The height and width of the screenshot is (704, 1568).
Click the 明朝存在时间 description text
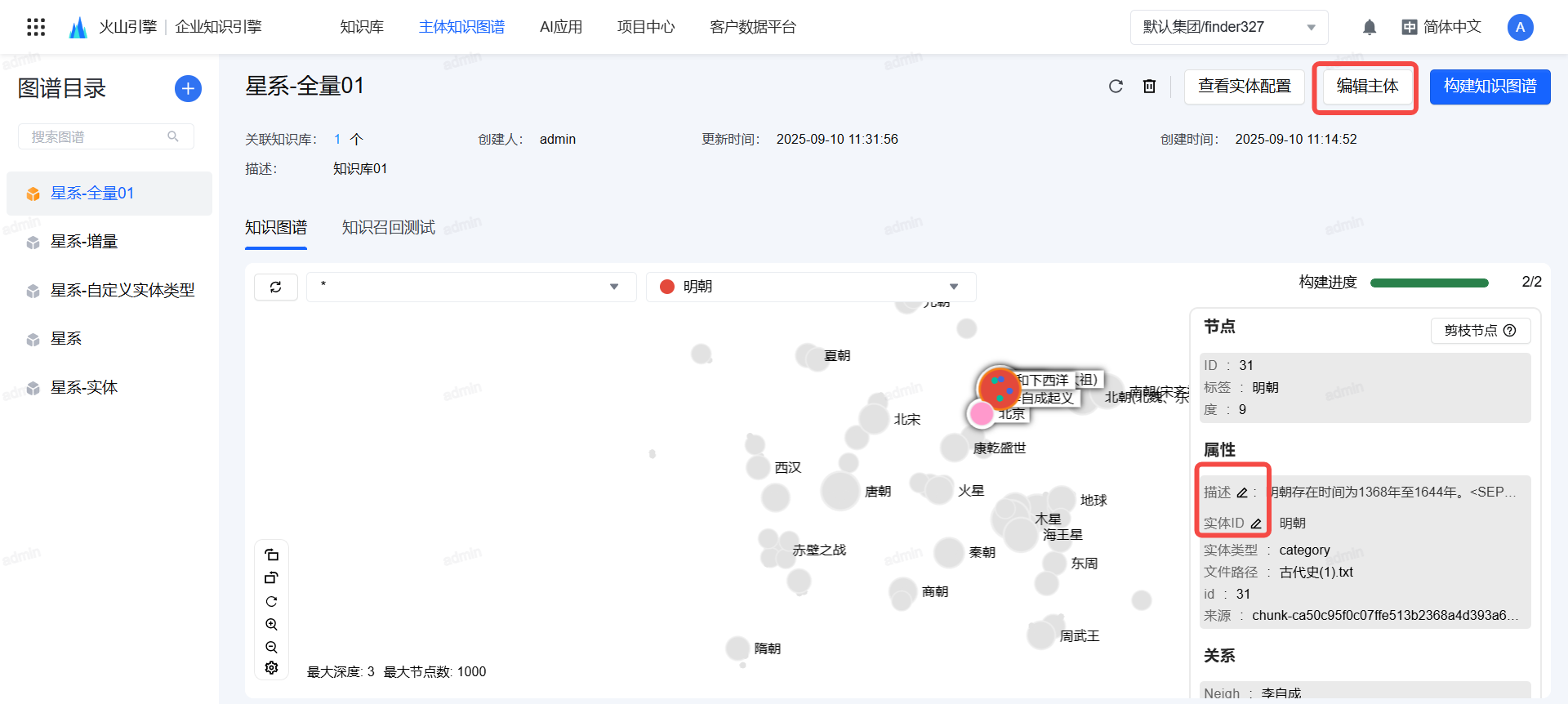1393,492
